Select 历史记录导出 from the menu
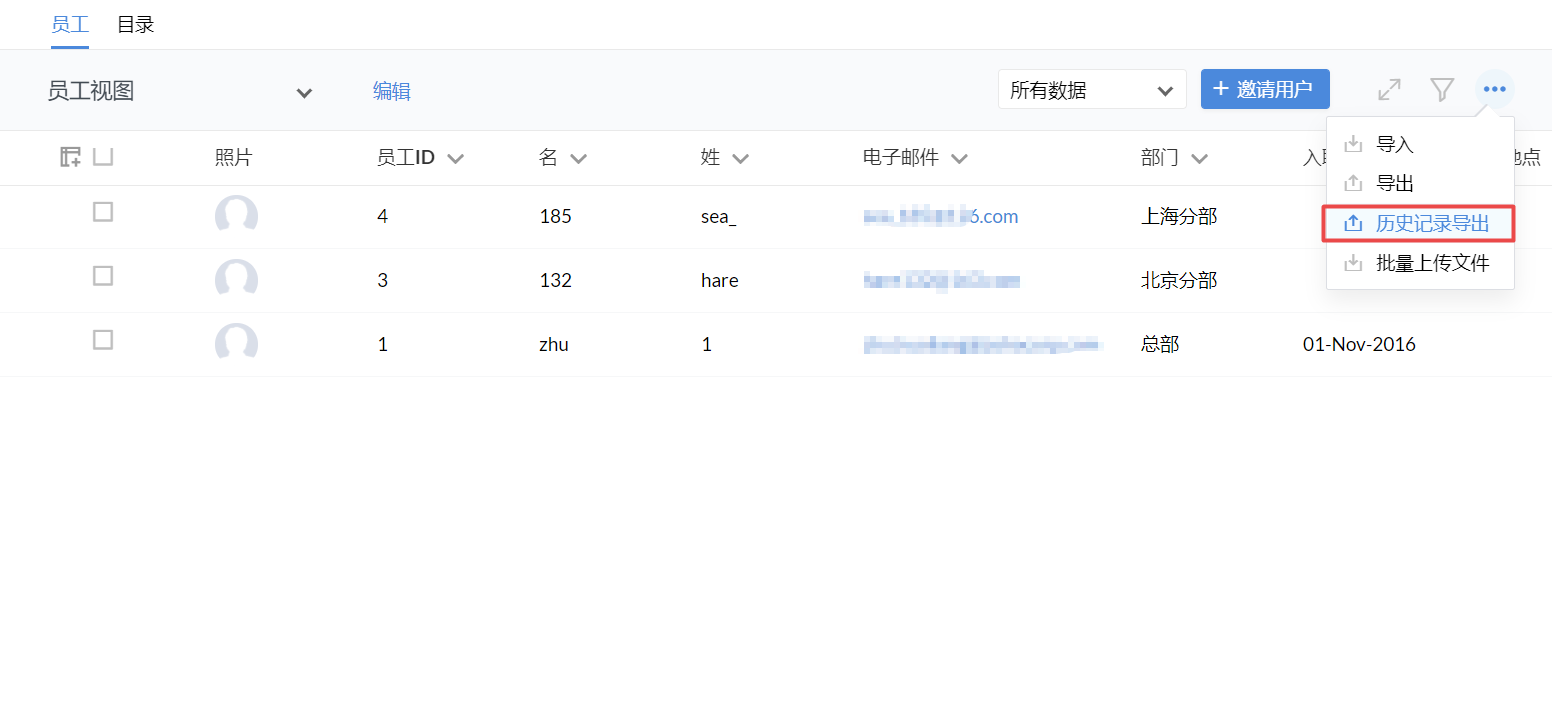 1431,224
